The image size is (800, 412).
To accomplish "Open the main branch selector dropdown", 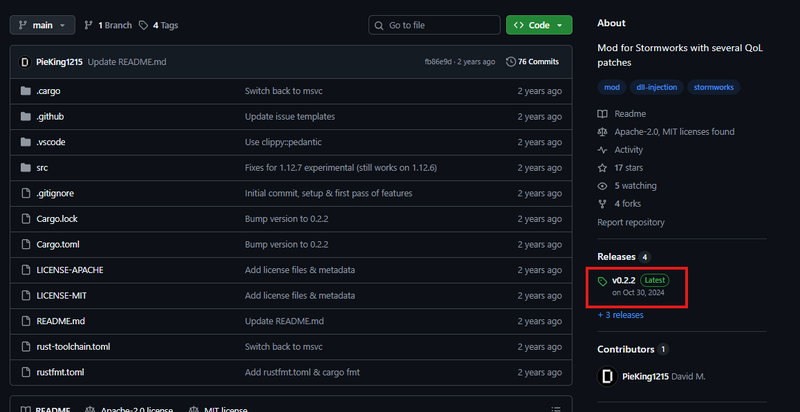I will (x=42, y=25).
